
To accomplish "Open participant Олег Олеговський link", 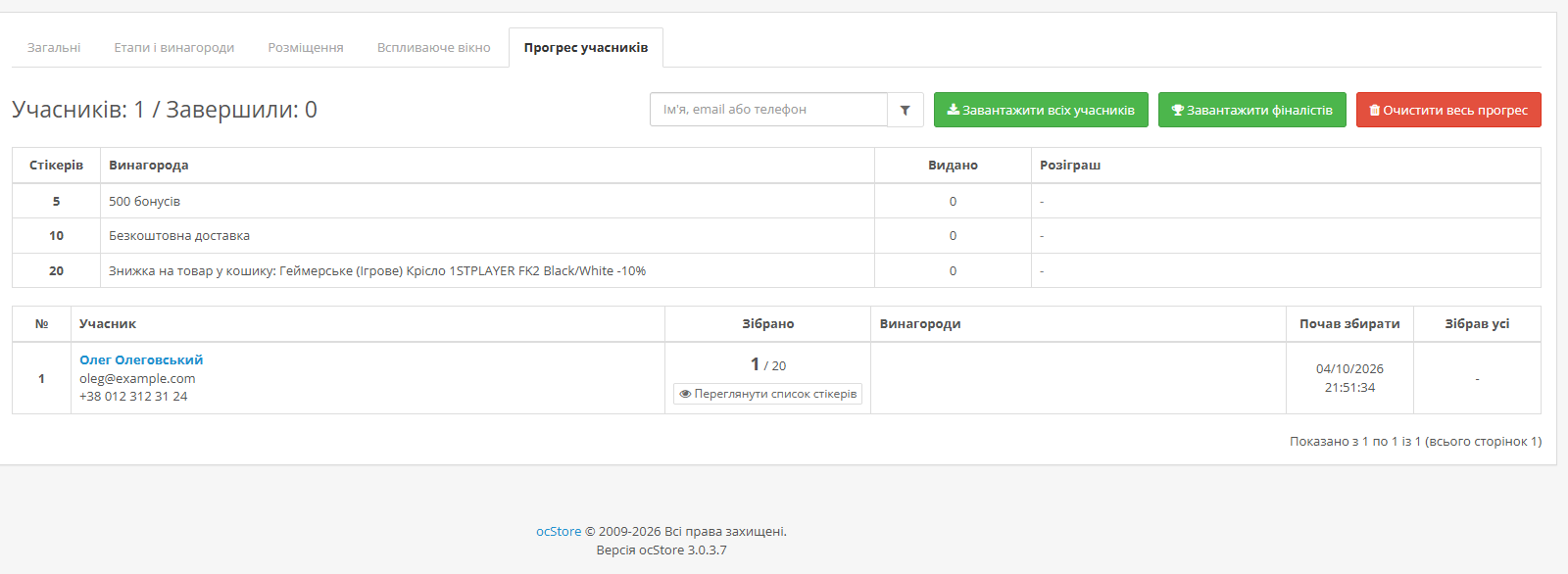I will [141, 359].
